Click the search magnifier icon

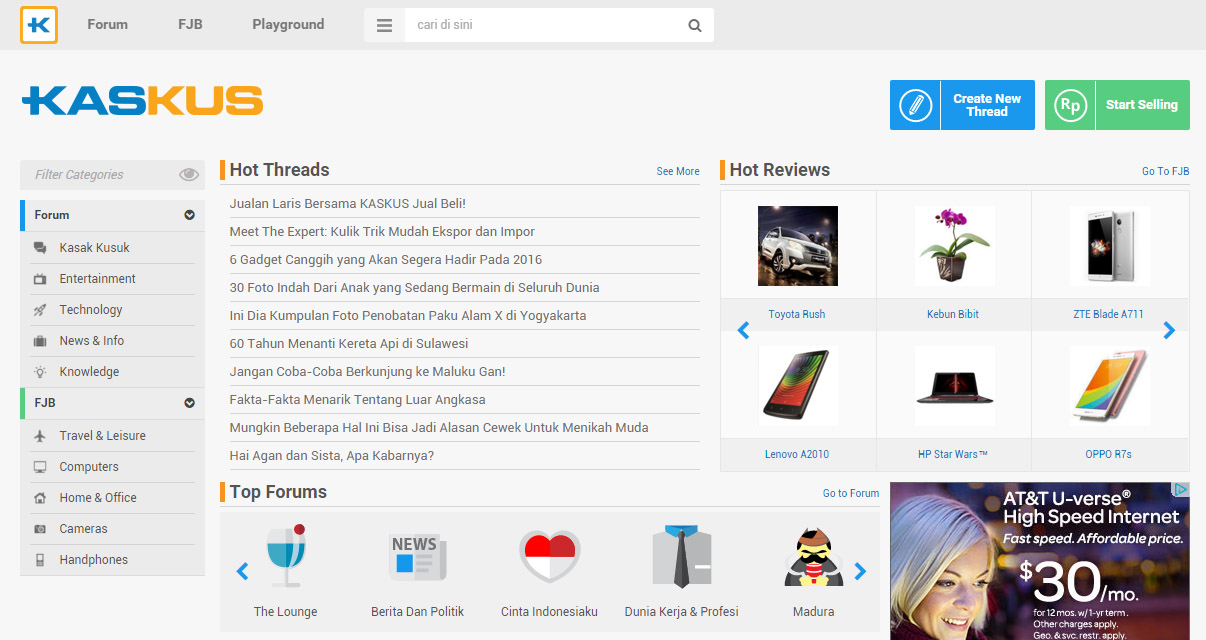(x=695, y=26)
